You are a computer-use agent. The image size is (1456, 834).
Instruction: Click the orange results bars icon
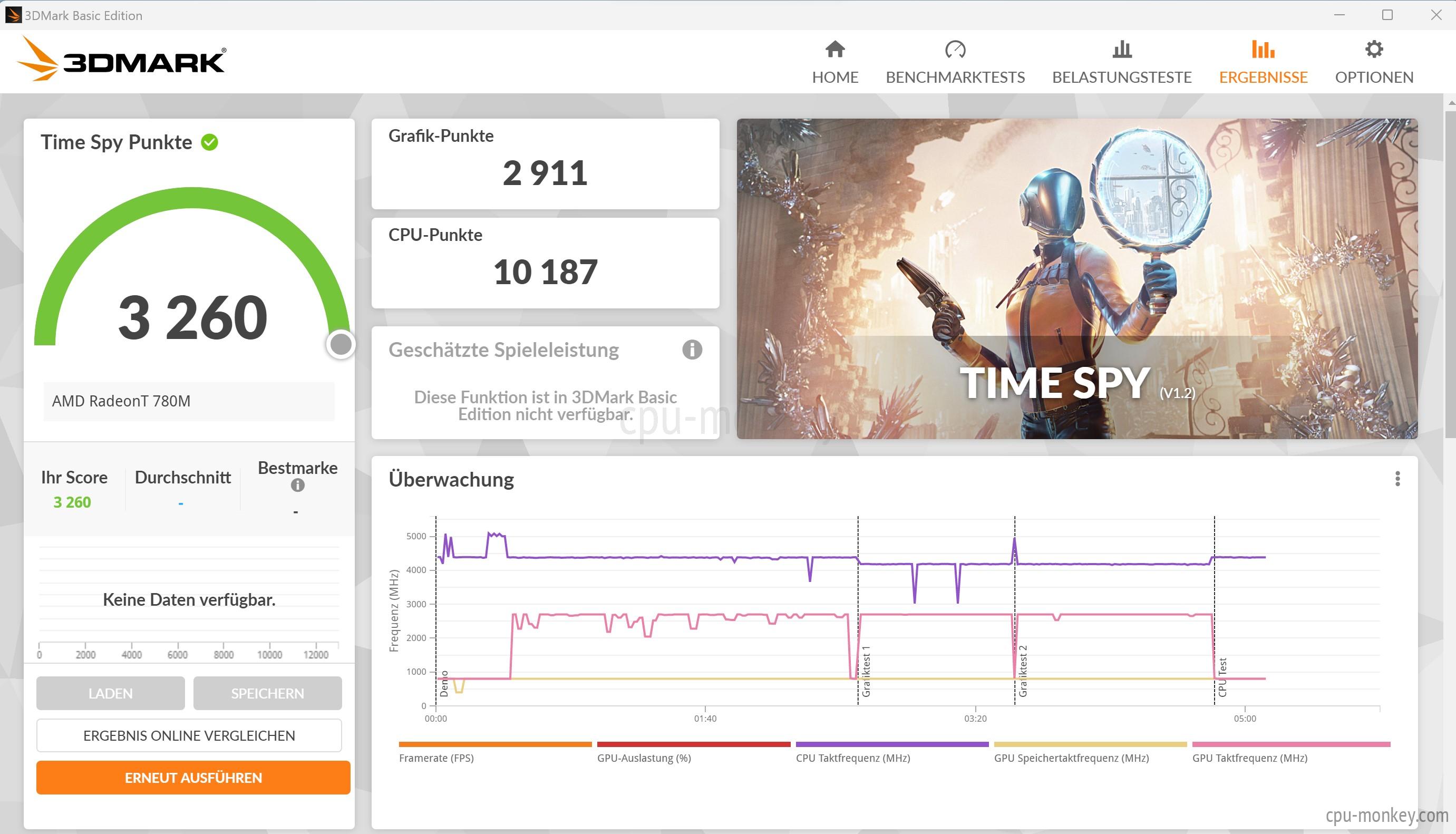click(1263, 49)
